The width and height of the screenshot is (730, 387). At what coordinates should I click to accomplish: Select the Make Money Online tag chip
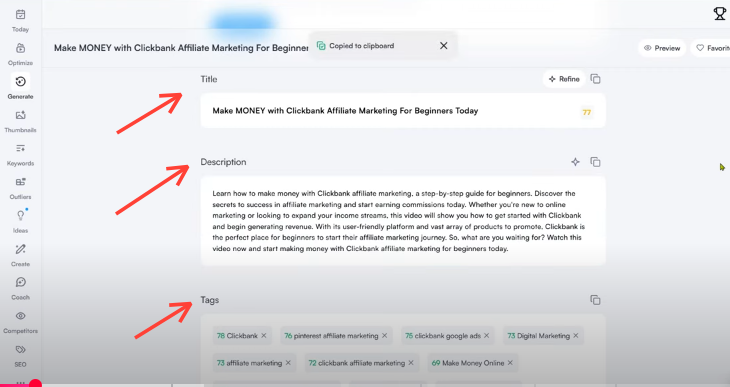[472, 363]
